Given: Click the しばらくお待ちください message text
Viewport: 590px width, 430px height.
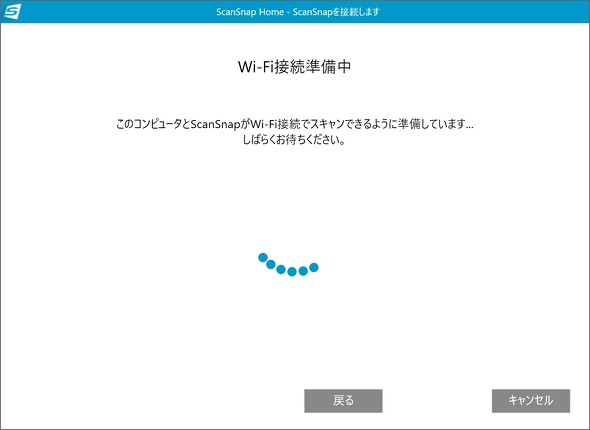Looking at the screenshot, I should coord(294,140).
